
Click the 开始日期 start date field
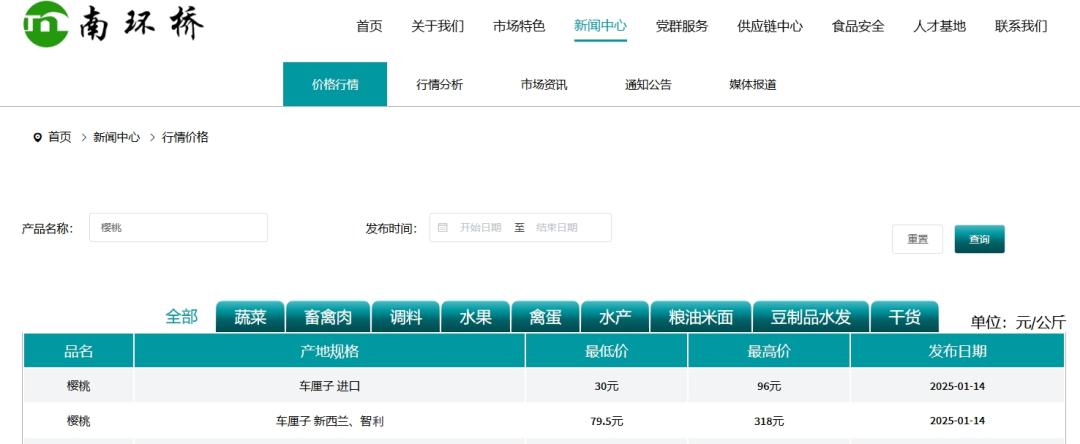[x=480, y=228]
